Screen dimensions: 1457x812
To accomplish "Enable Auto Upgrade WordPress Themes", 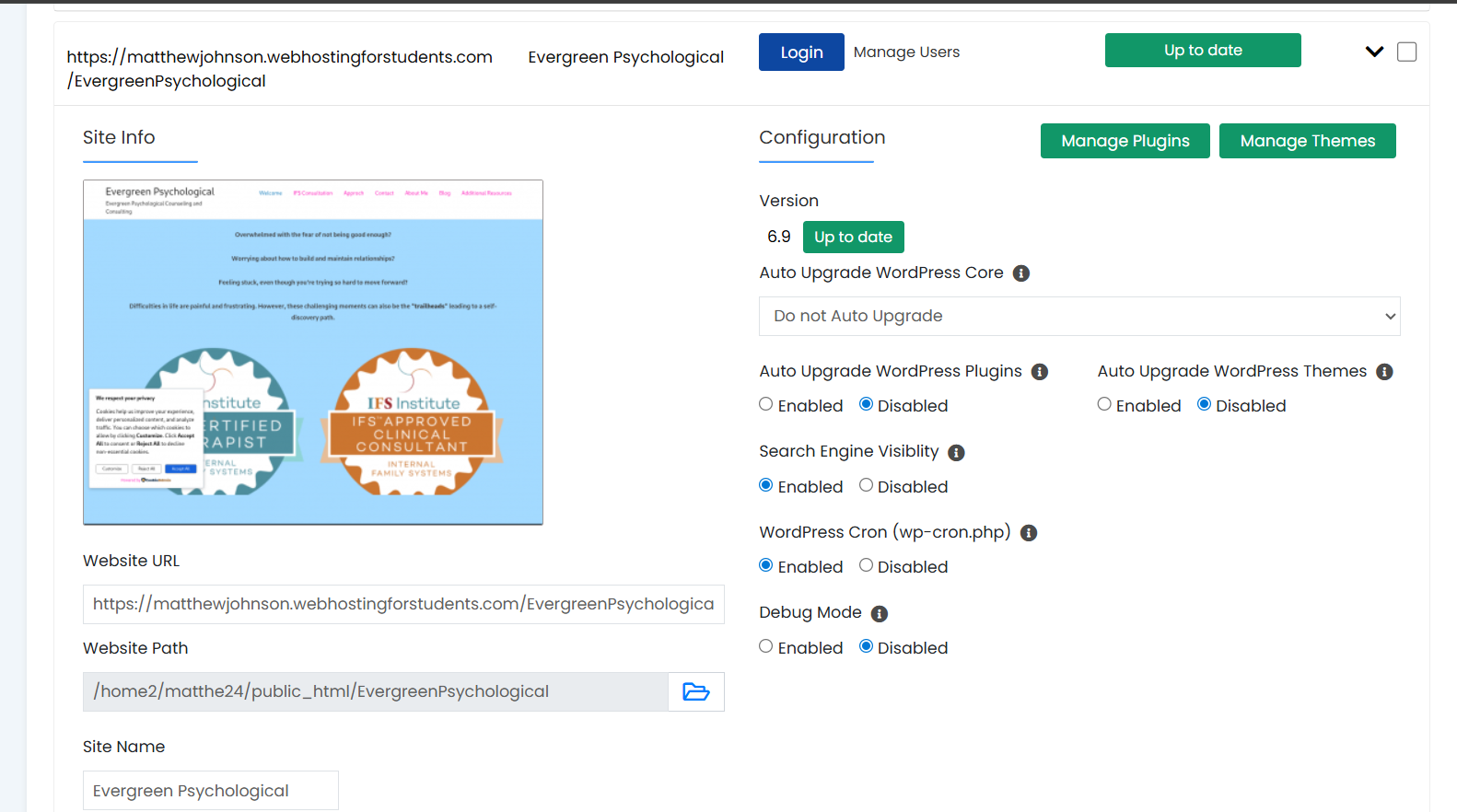I will click(1104, 404).
